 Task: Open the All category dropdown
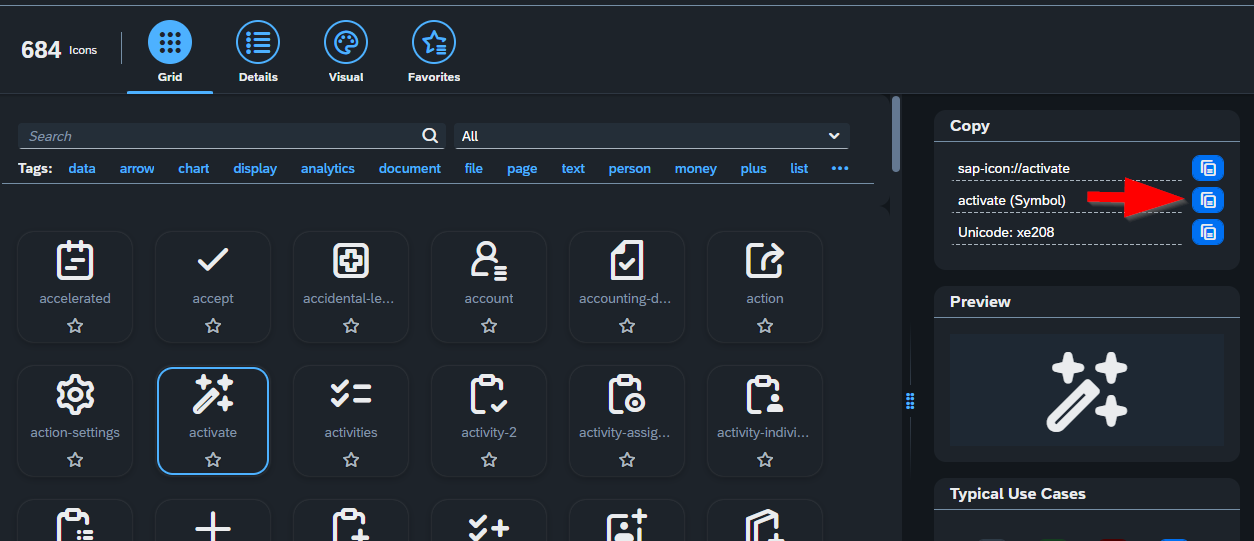(652, 136)
